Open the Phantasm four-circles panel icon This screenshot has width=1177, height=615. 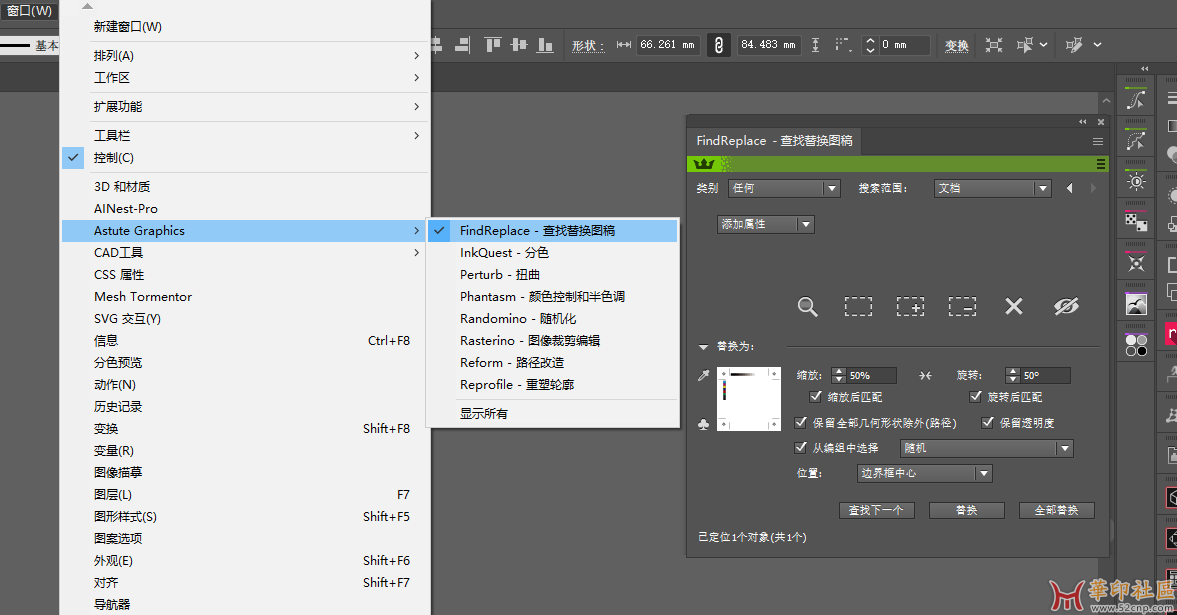point(1136,345)
